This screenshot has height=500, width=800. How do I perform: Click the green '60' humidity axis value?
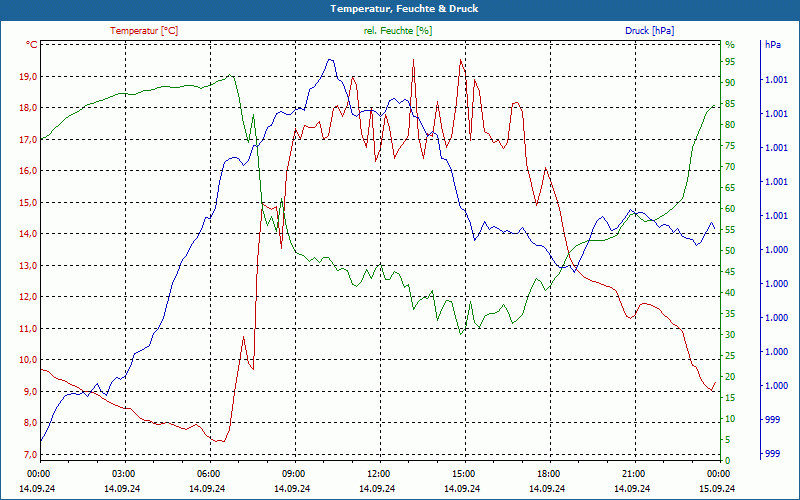click(x=730, y=209)
